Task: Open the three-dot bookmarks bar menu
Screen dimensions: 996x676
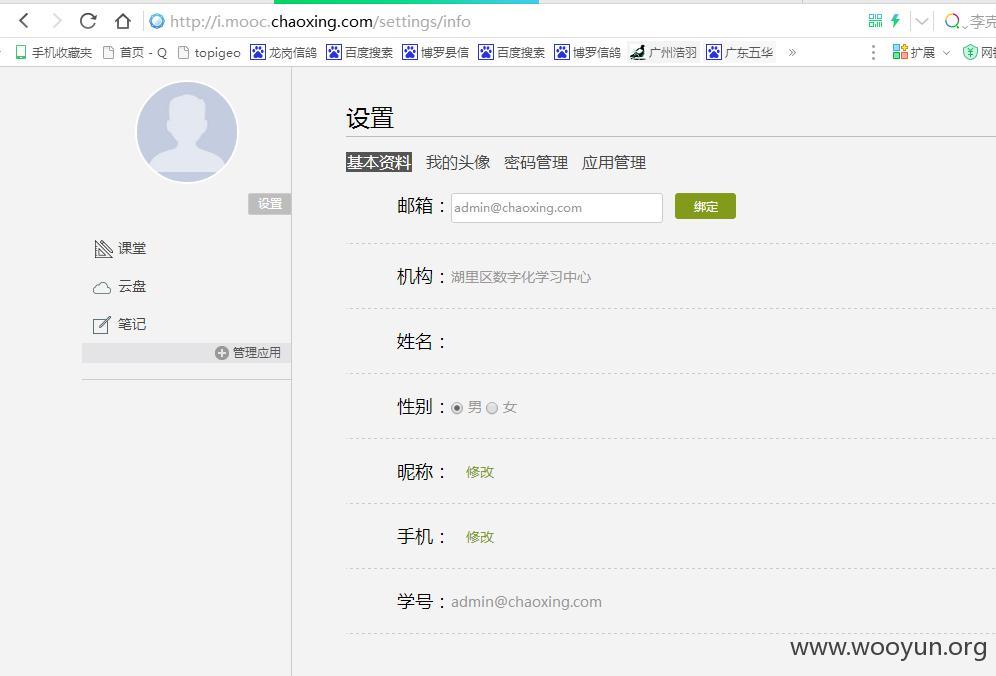Action: coord(873,52)
